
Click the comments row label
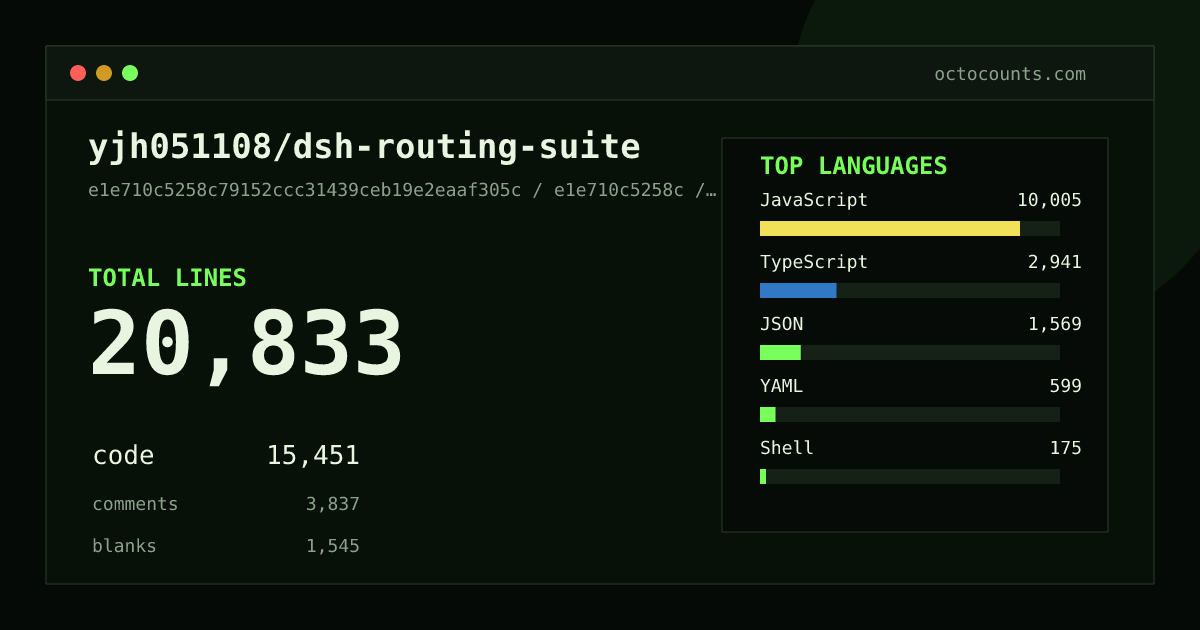pyautogui.click(x=135, y=504)
